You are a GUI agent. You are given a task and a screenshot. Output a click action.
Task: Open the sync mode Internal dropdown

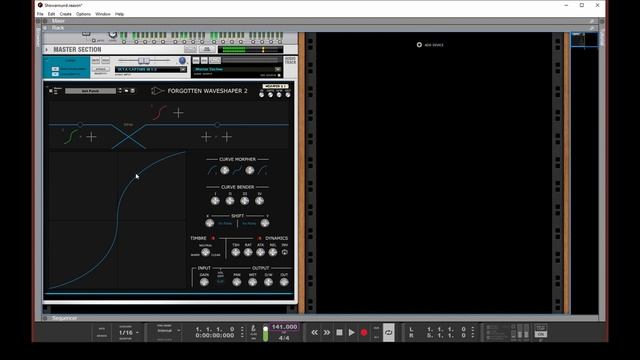pyautogui.click(x=168, y=331)
